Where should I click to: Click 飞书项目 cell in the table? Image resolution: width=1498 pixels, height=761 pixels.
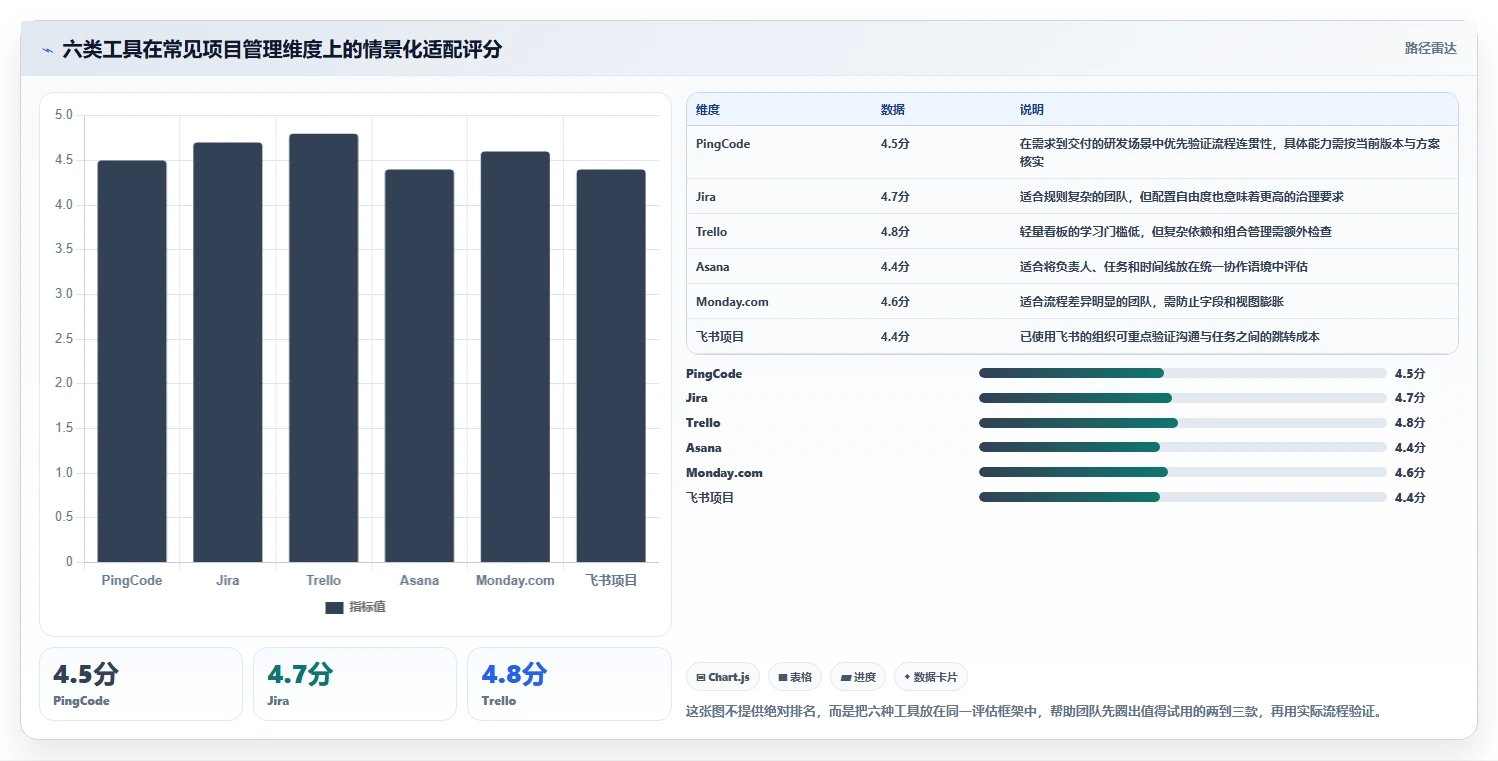[x=721, y=337]
